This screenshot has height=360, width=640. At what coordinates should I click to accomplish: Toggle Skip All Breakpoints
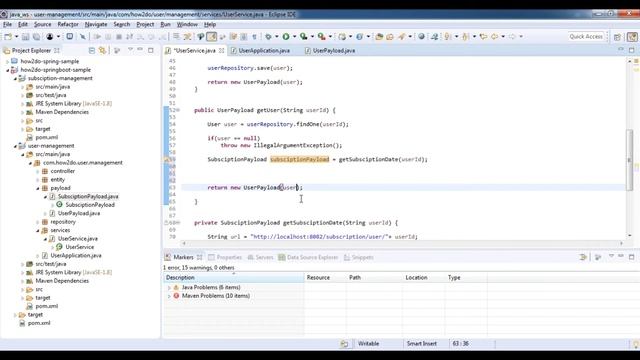point(83,37)
